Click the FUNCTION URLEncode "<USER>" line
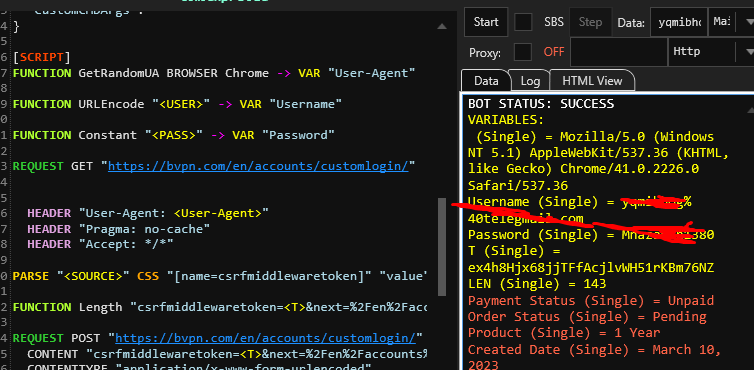The width and height of the screenshot is (754, 370). (177, 104)
